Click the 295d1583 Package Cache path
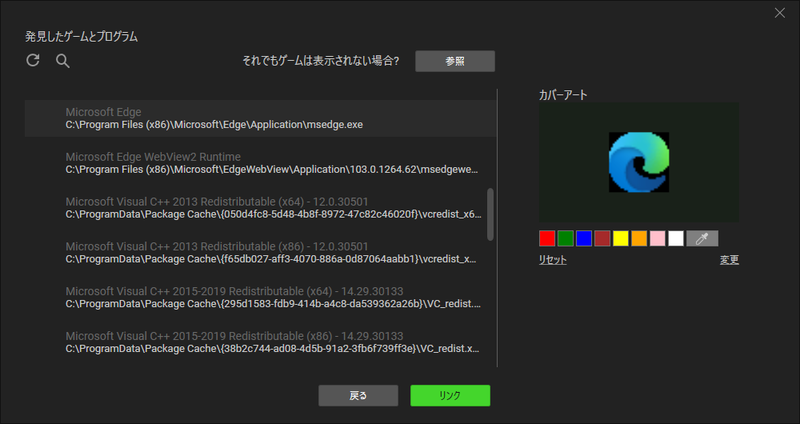 (x=273, y=305)
